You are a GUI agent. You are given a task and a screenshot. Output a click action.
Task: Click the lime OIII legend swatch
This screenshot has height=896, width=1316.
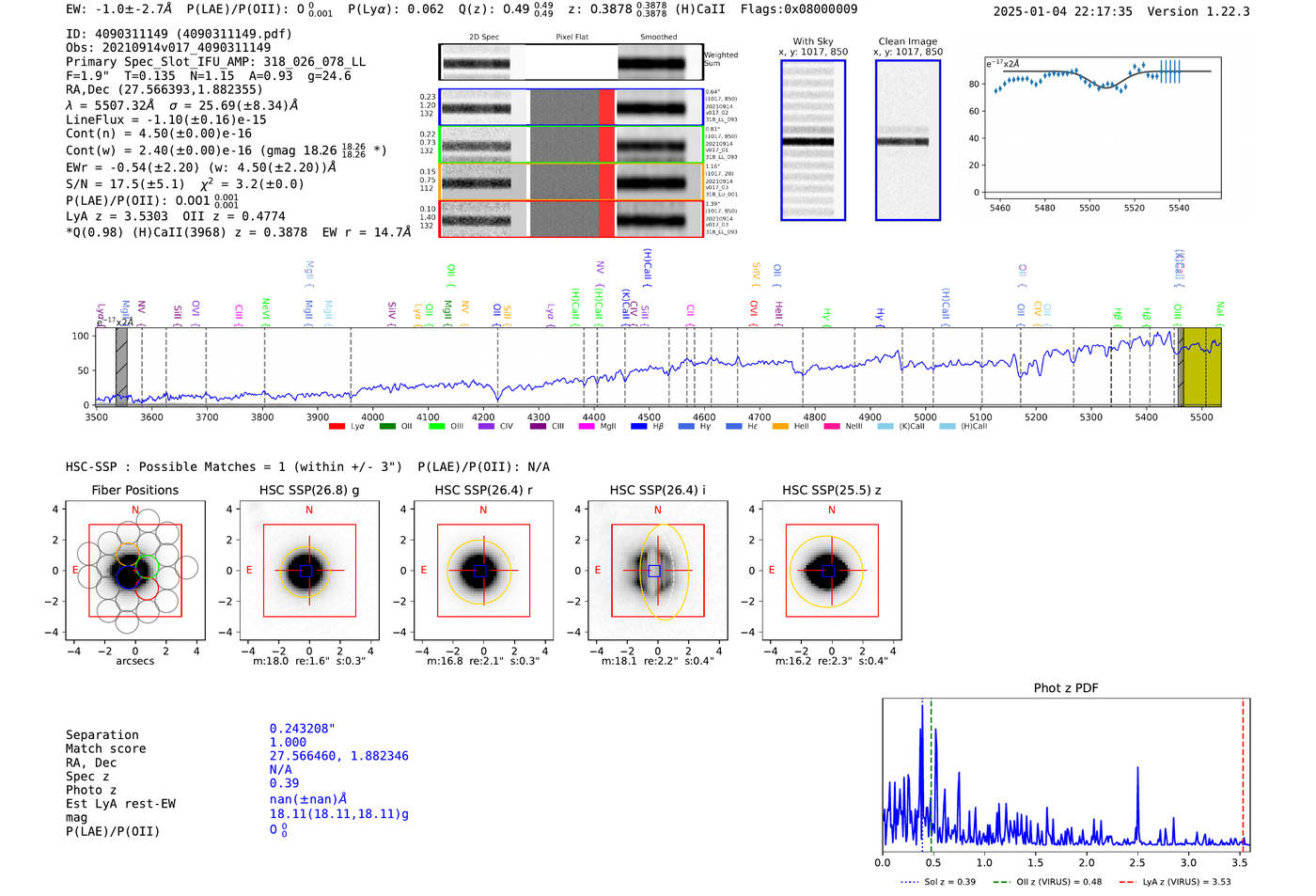436,427
